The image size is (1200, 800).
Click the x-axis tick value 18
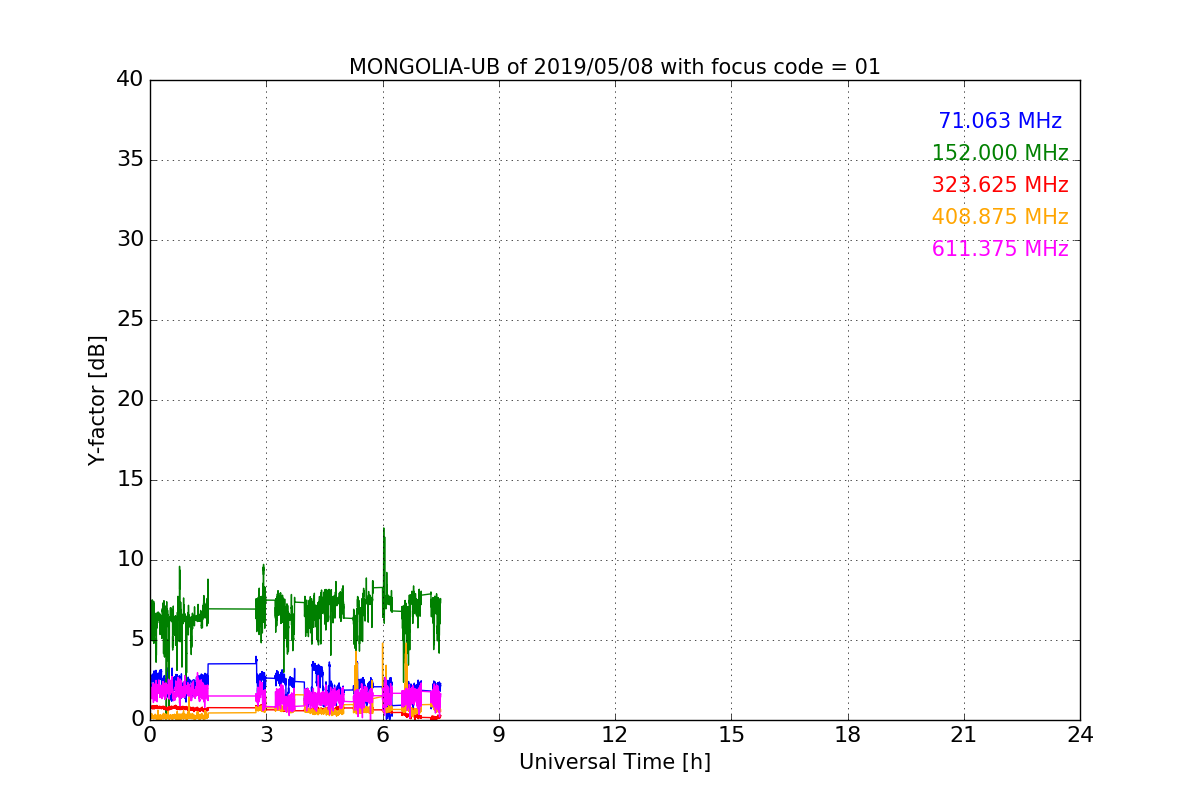click(848, 735)
